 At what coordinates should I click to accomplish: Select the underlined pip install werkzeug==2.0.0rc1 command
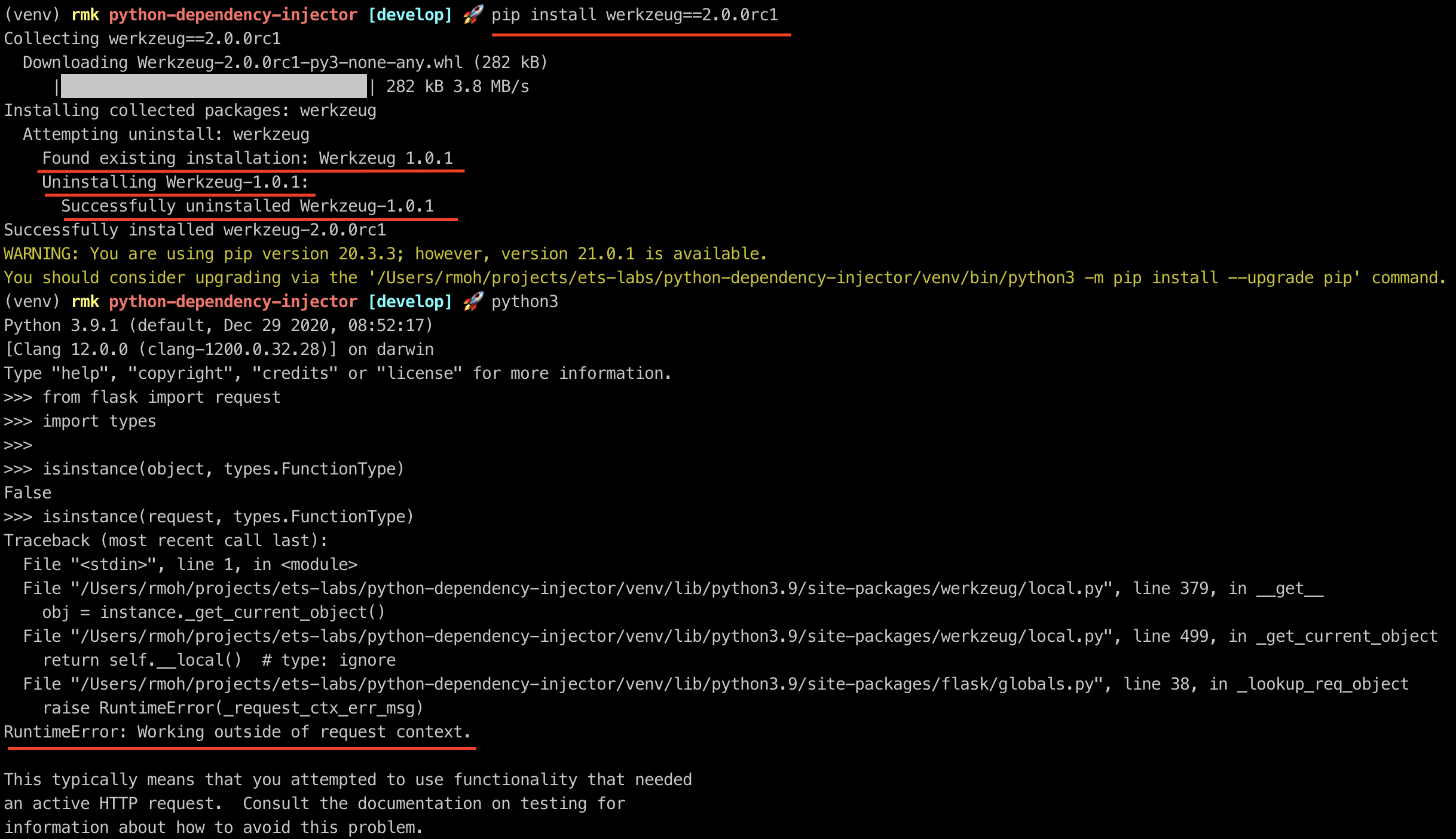[x=635, y=15]
